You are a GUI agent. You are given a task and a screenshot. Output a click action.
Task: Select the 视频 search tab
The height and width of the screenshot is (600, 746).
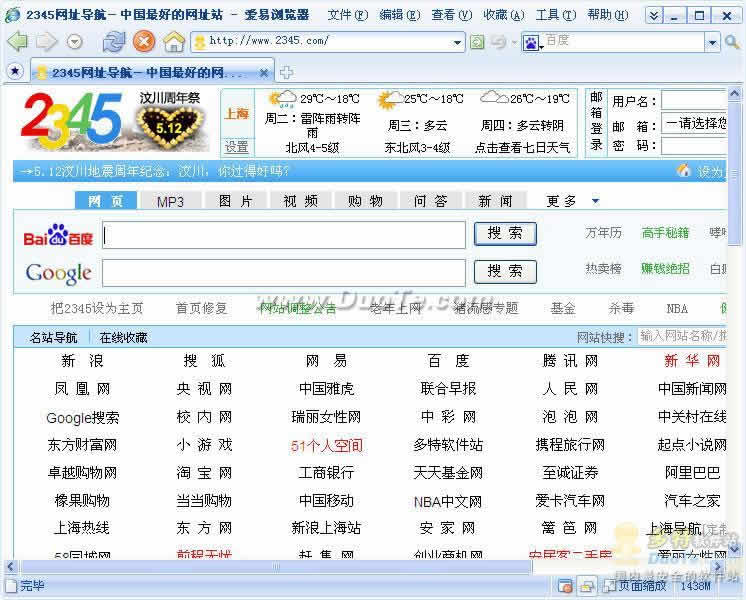(x=300, y=201)
